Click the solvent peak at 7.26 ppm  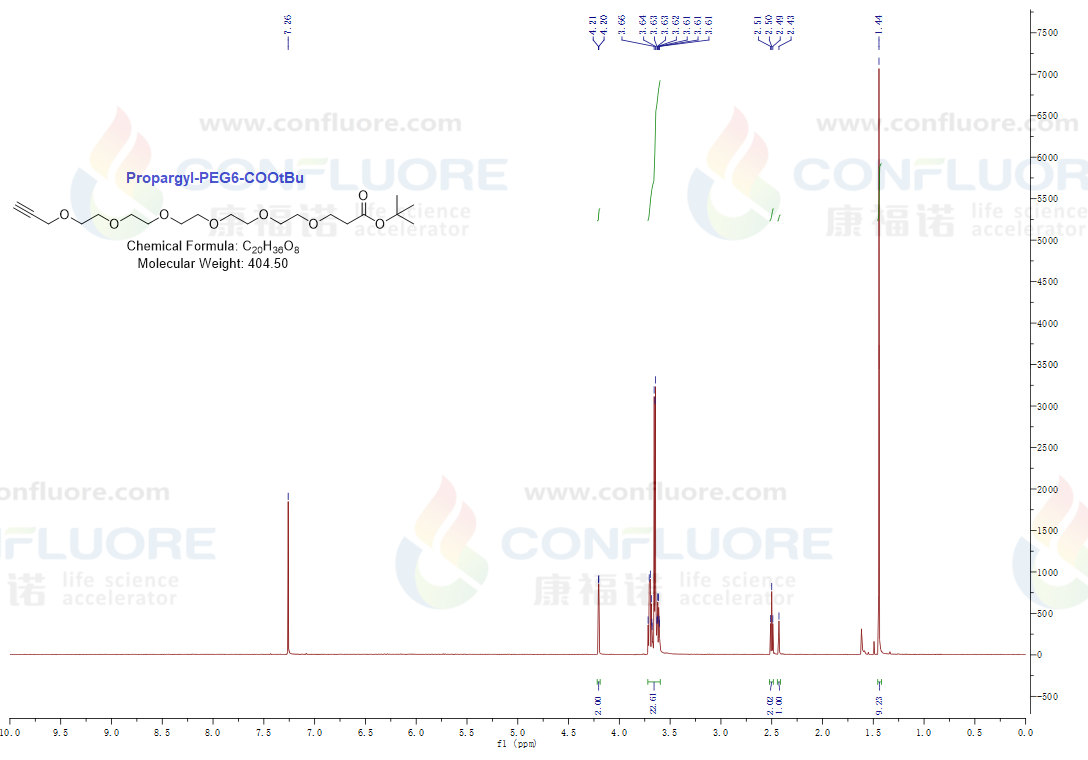coord(288,580)
